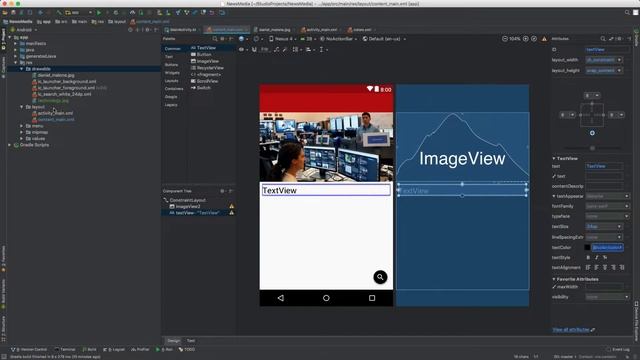Run the app with the green play button

pos(99,13)
